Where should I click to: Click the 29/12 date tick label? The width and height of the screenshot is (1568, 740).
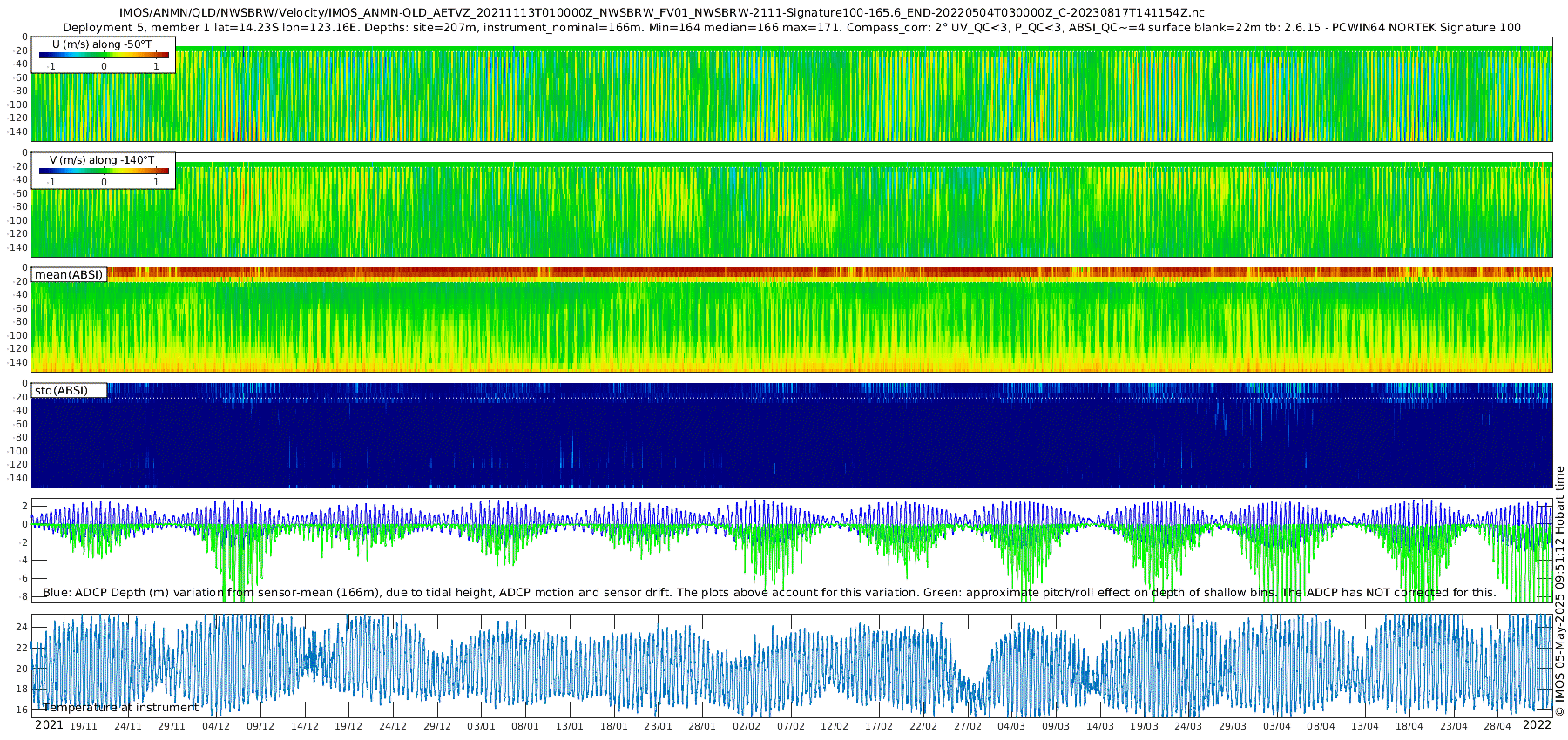coord(437,726)
